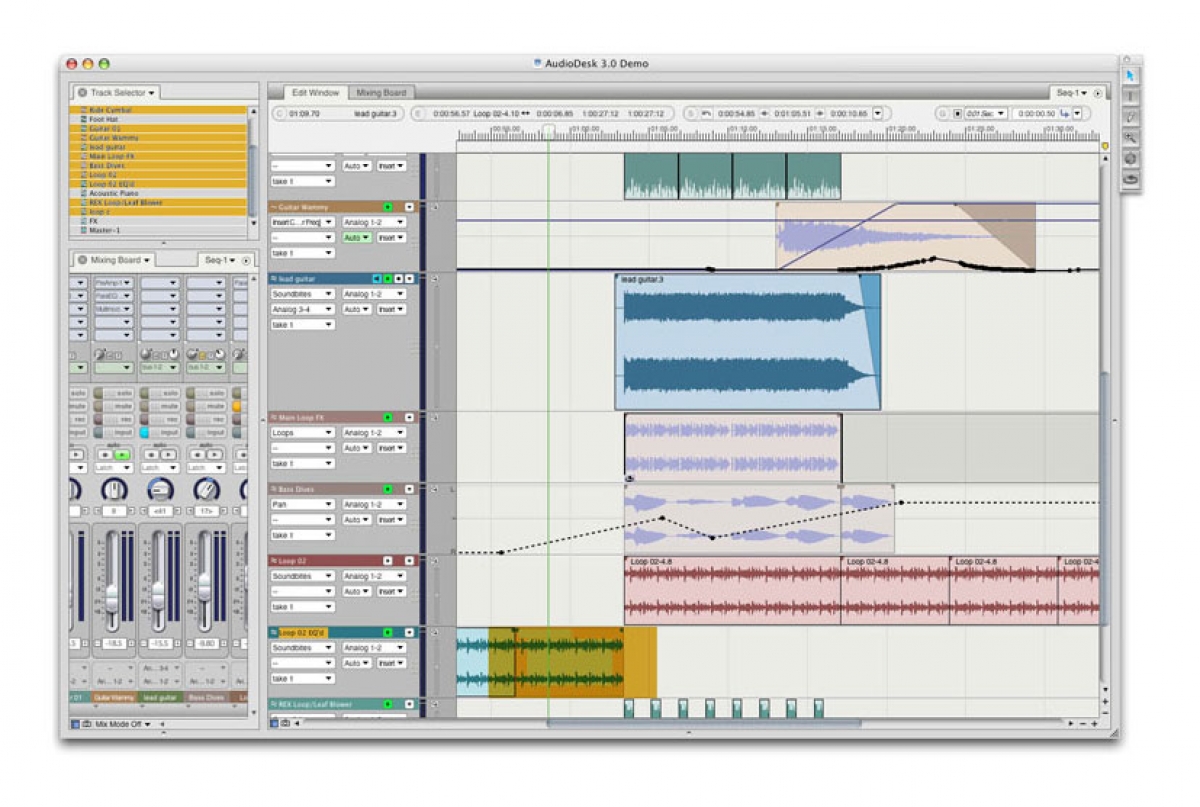Toggle solo on the lead guitar mixer channel
The width and height of the screenshot is (1200, 807).
point(160,394)
